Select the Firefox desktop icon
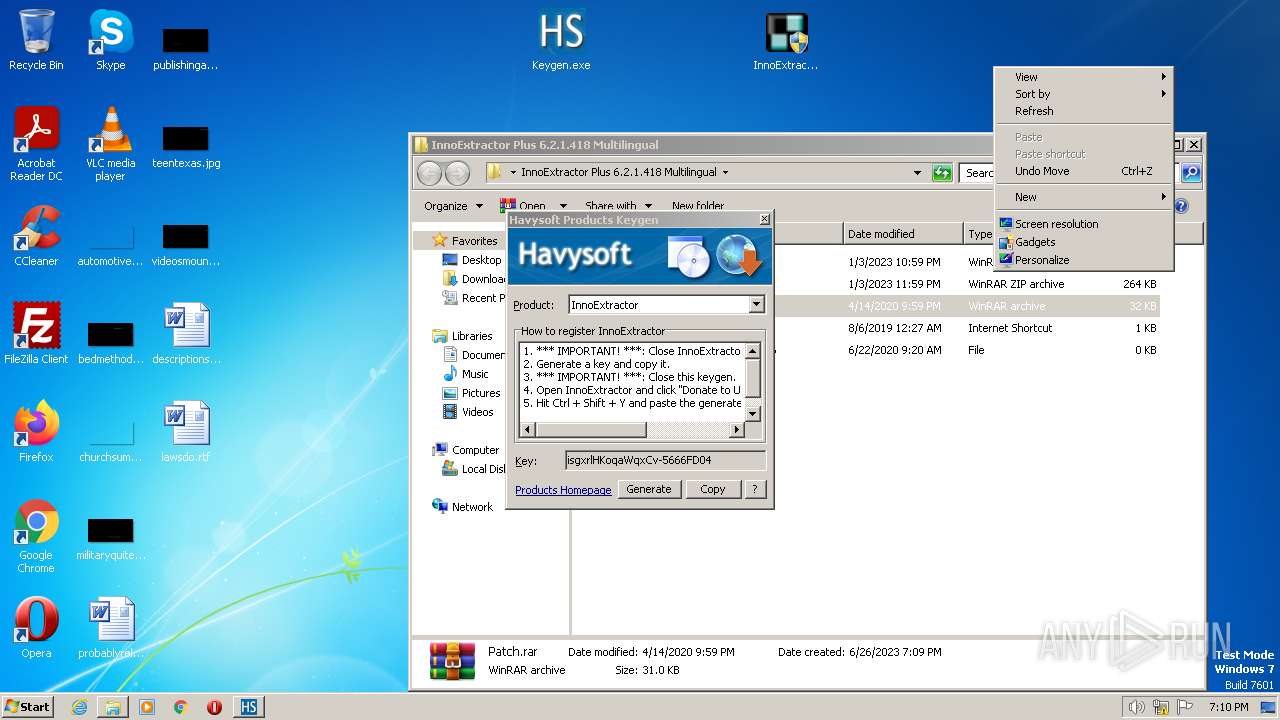 (x=36, y=432)
